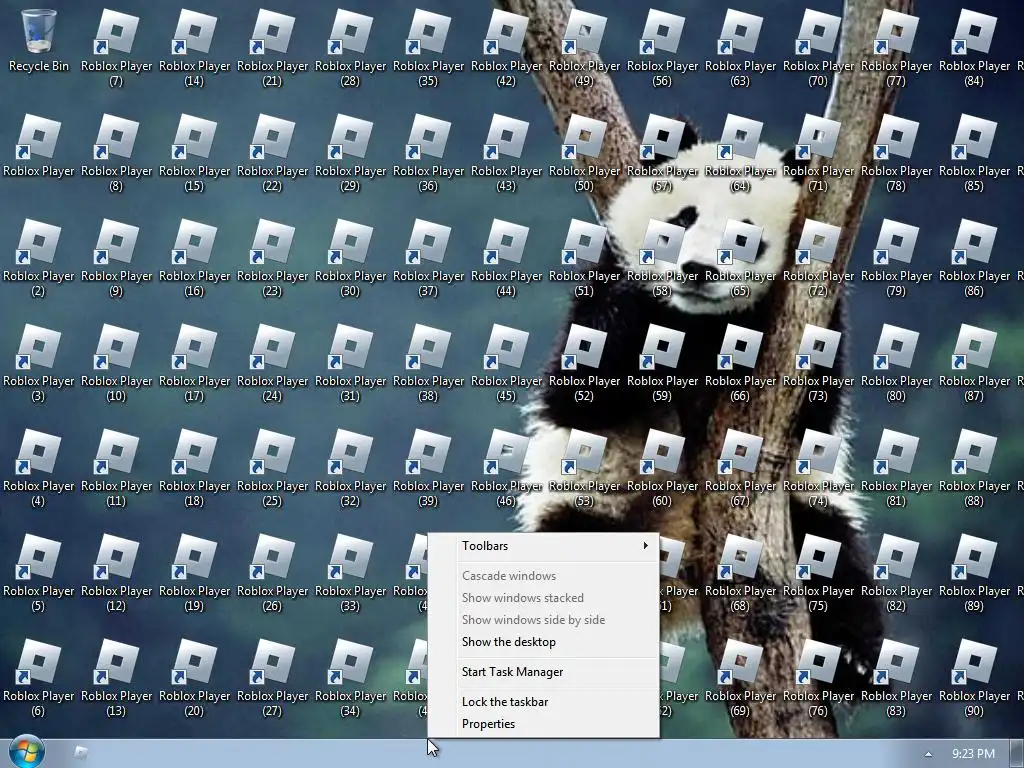The width and height of the screenshot is (1024, 768).
Task: Open taskbar Properties from context menu
Action: coord(543,724)
